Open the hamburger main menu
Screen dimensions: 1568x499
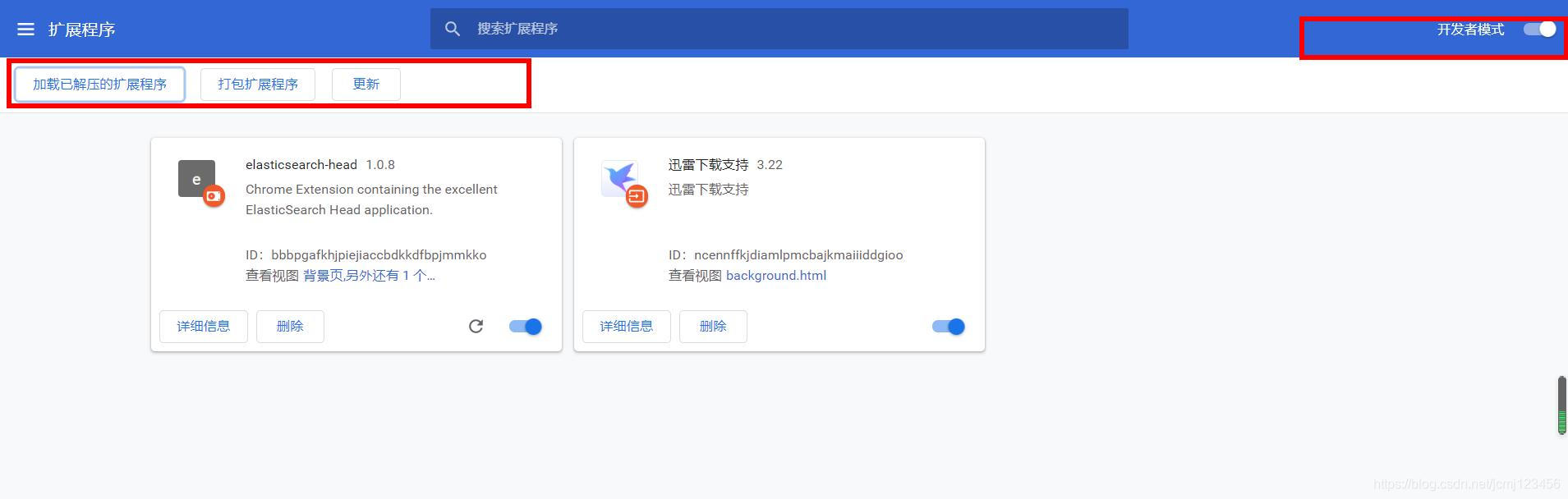(25, 30)
